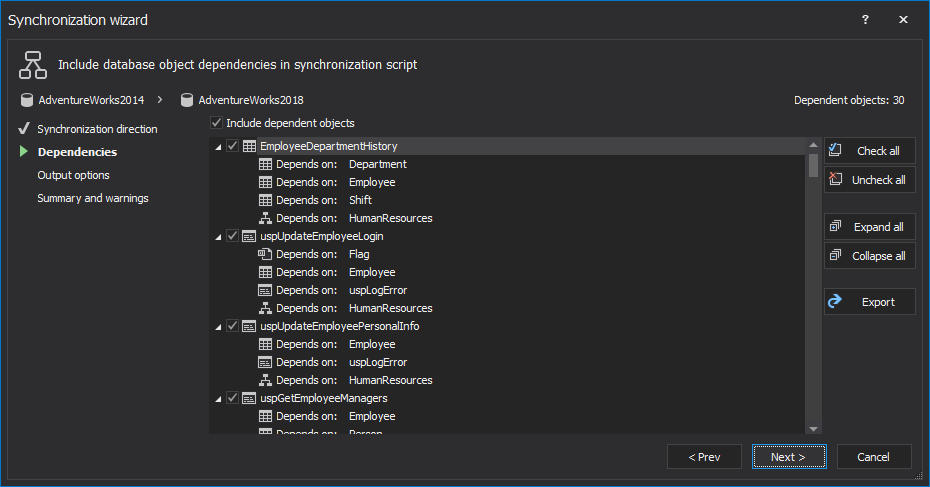Click the Uncheck all icon
The image size is (930, 487).
coord(836,180)
